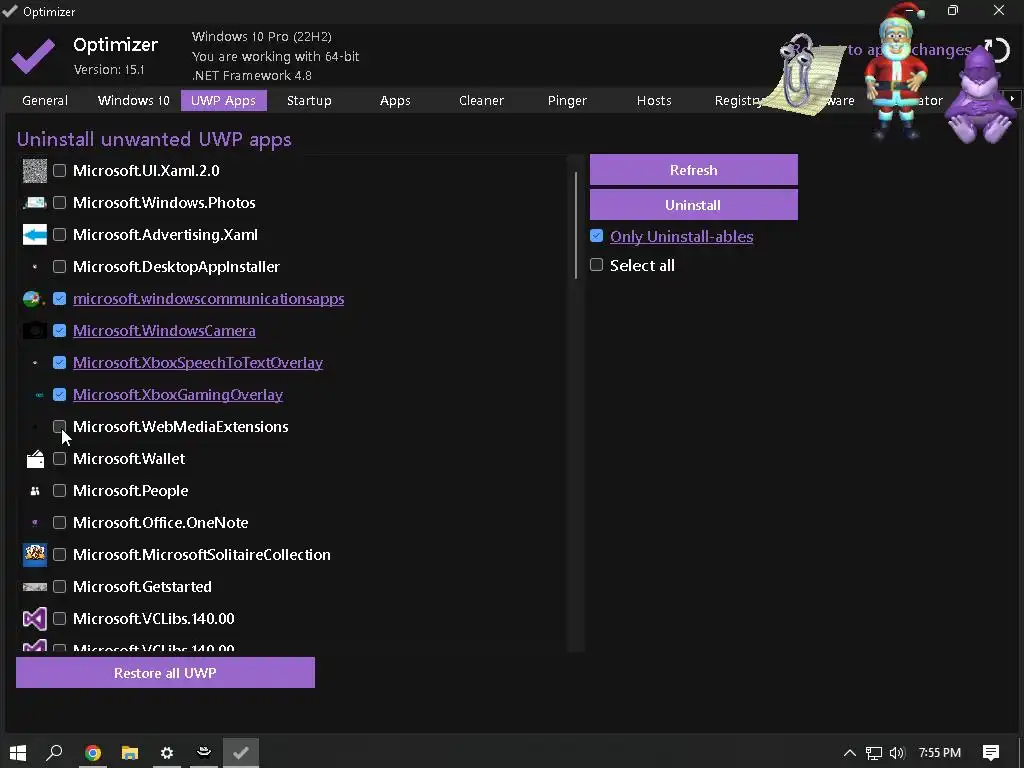Image resolution: width=1024 pixels, height=768 pixels.
Task: Click the Office.OneNote small icon
Action: click(x=35, y=523)
